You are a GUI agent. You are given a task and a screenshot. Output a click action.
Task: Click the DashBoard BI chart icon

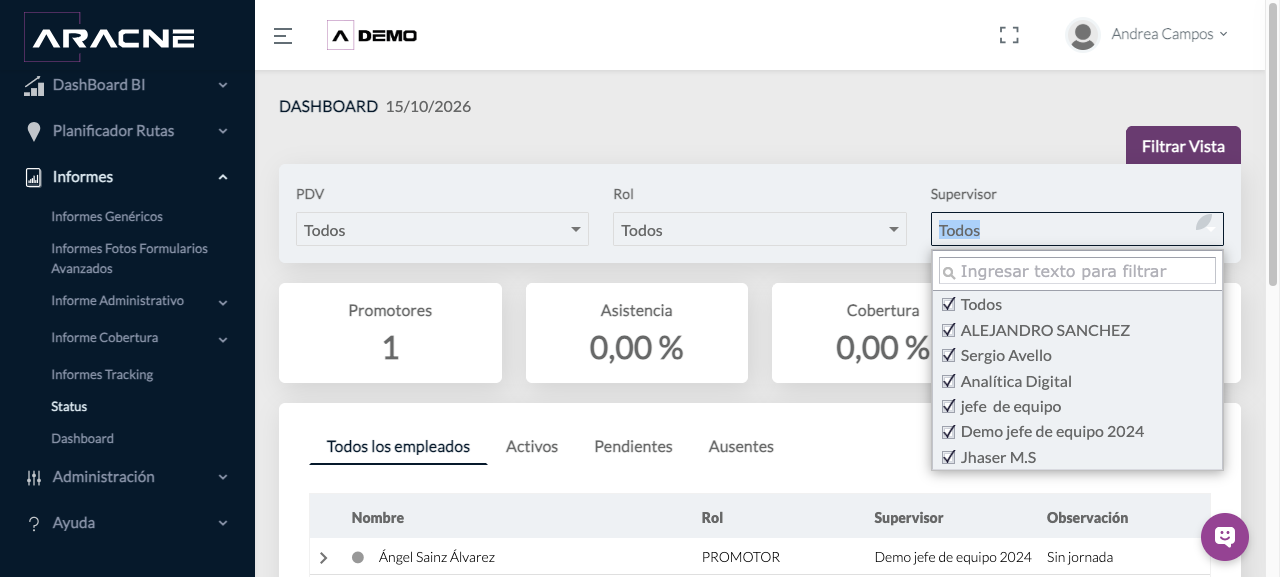click(x=34, y=86)
